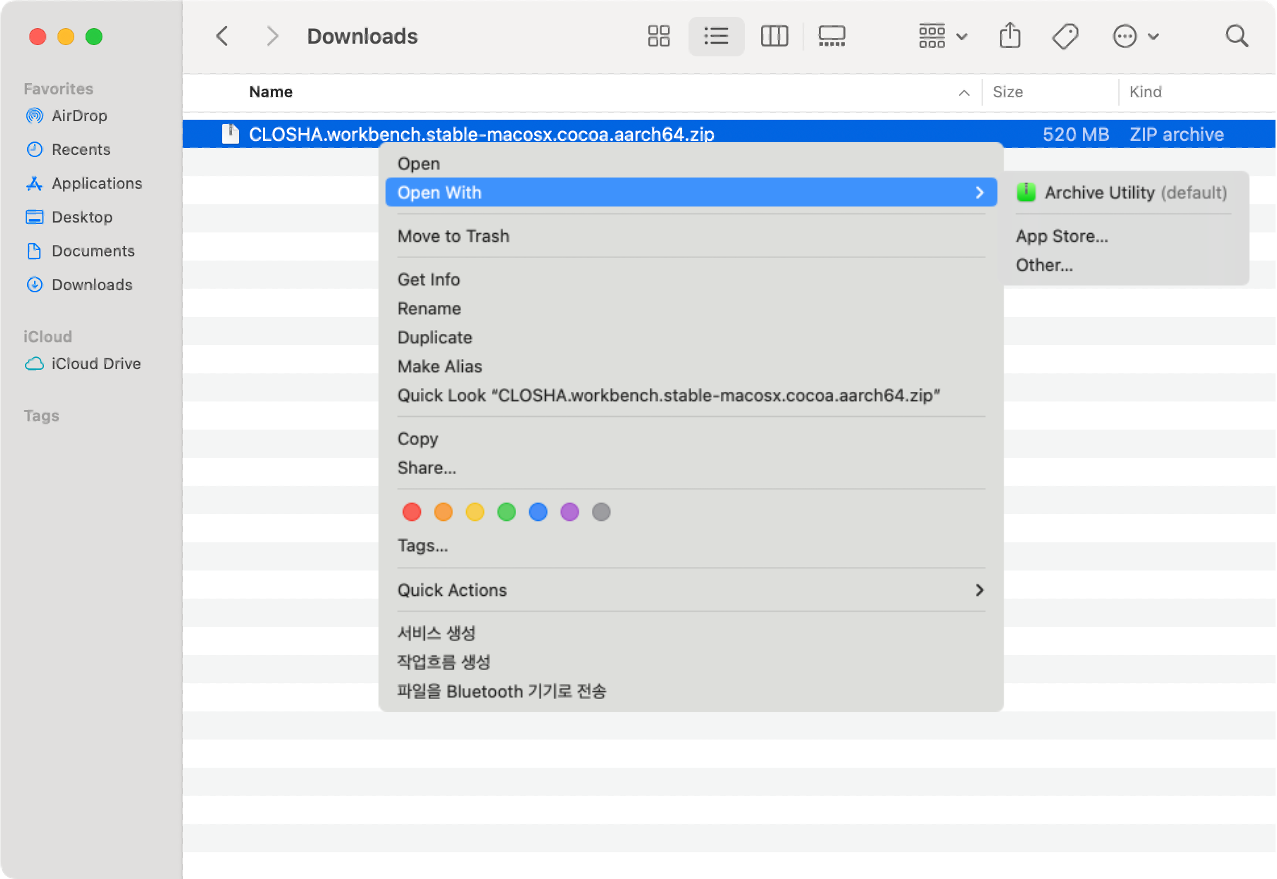Apply the blue tag color
The image size is (1277, 879).
[x=538, y=512]
